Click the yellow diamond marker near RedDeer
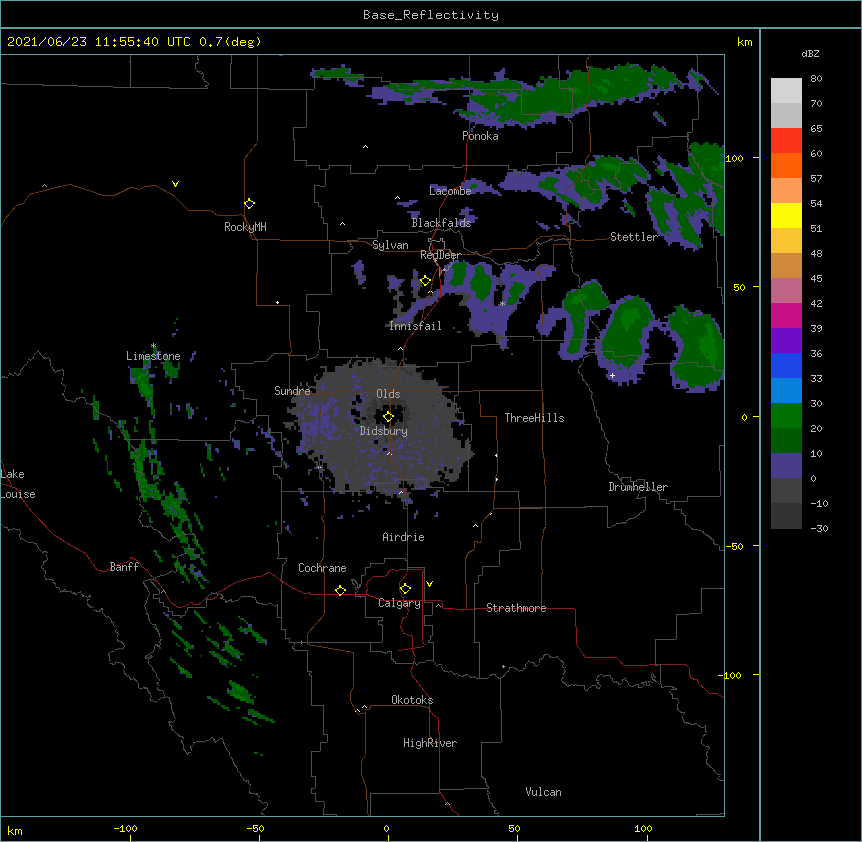Image resolution: width=862 pixels, height=842 pixels. (425, 281)
